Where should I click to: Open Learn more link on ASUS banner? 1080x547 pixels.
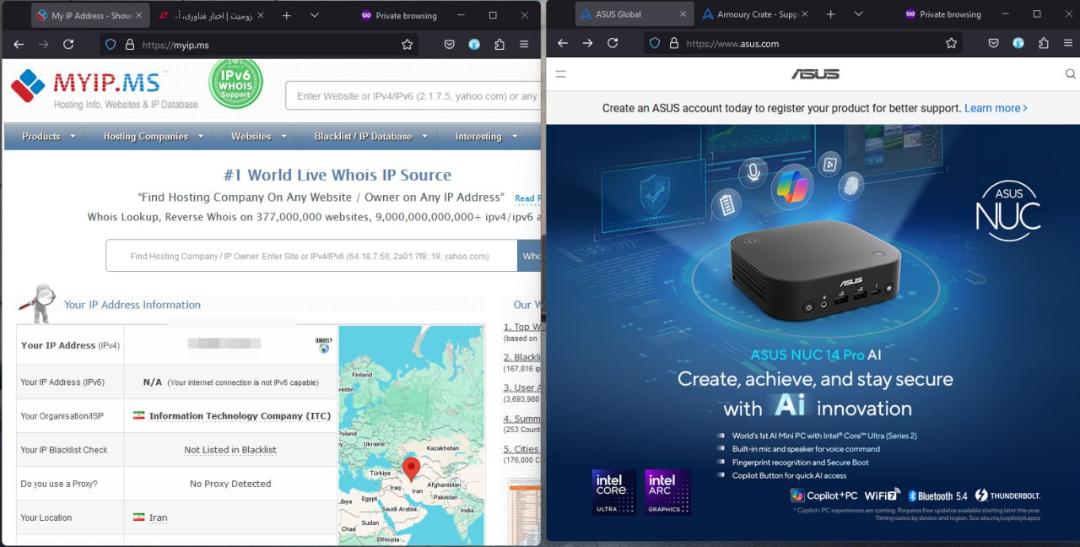[x=995, y=108]
